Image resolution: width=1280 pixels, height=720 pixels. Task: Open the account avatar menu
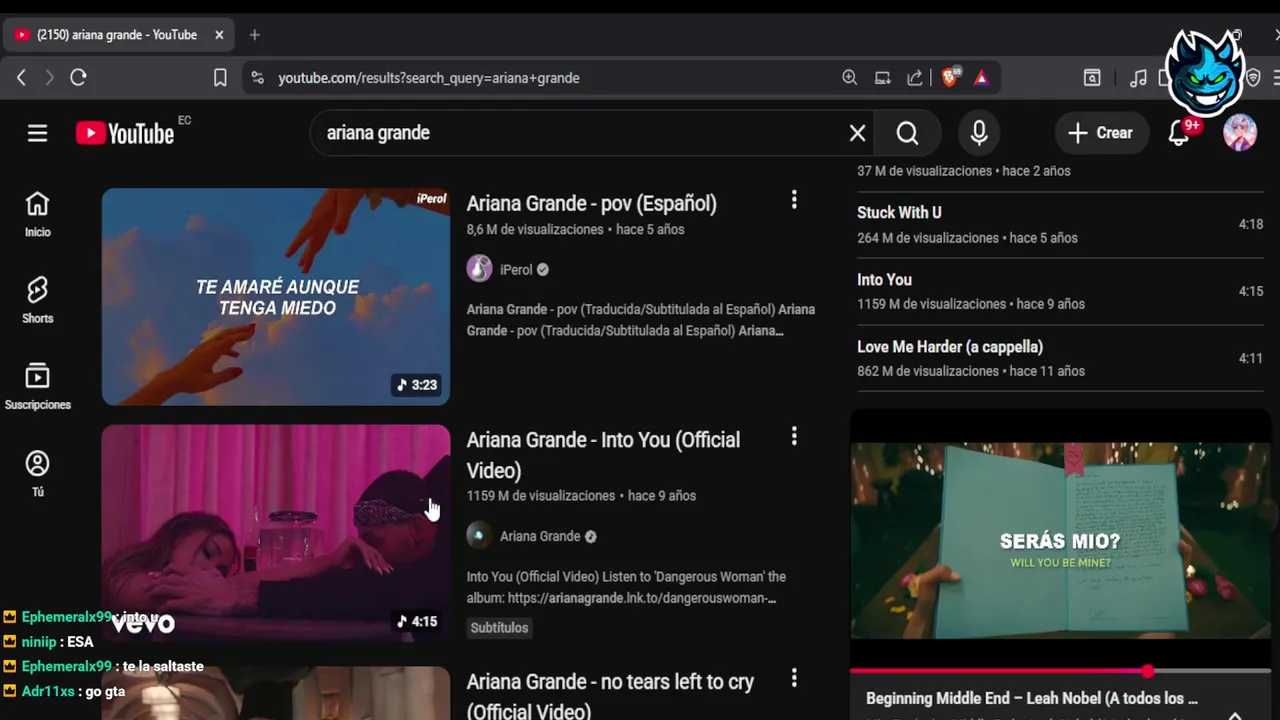point(1240,133)
